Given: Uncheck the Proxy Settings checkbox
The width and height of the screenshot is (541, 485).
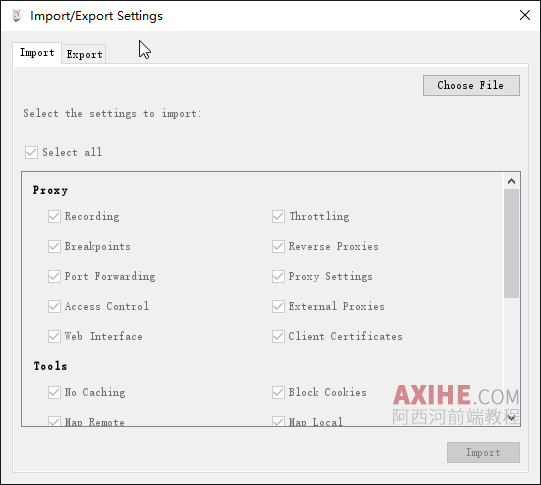Looking at the screenshot, I should [278, 276].
